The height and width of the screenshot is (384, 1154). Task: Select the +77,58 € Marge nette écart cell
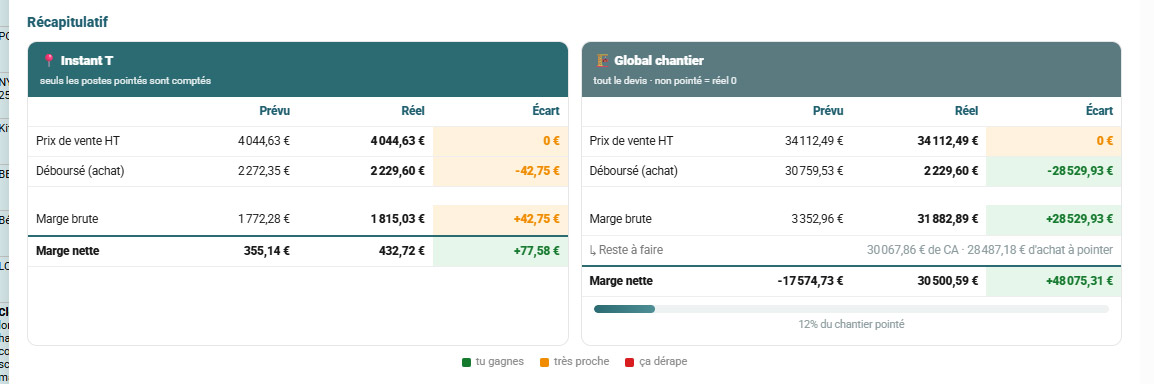[x=500, y=251]
